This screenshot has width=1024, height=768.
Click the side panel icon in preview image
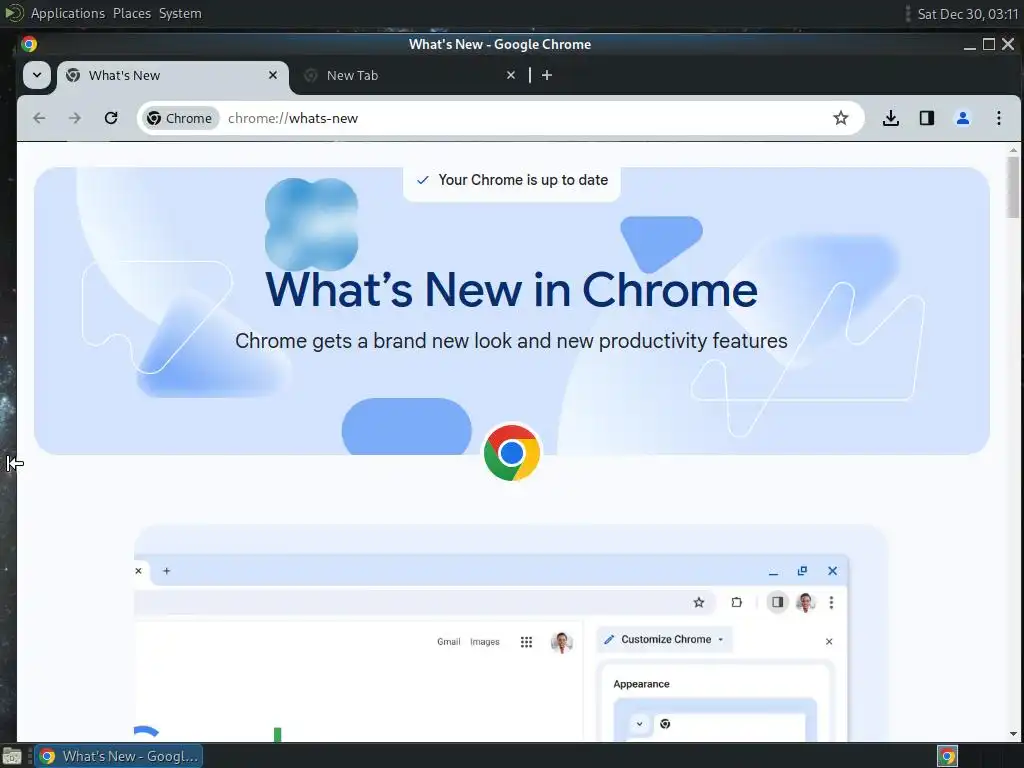(777, 602)
